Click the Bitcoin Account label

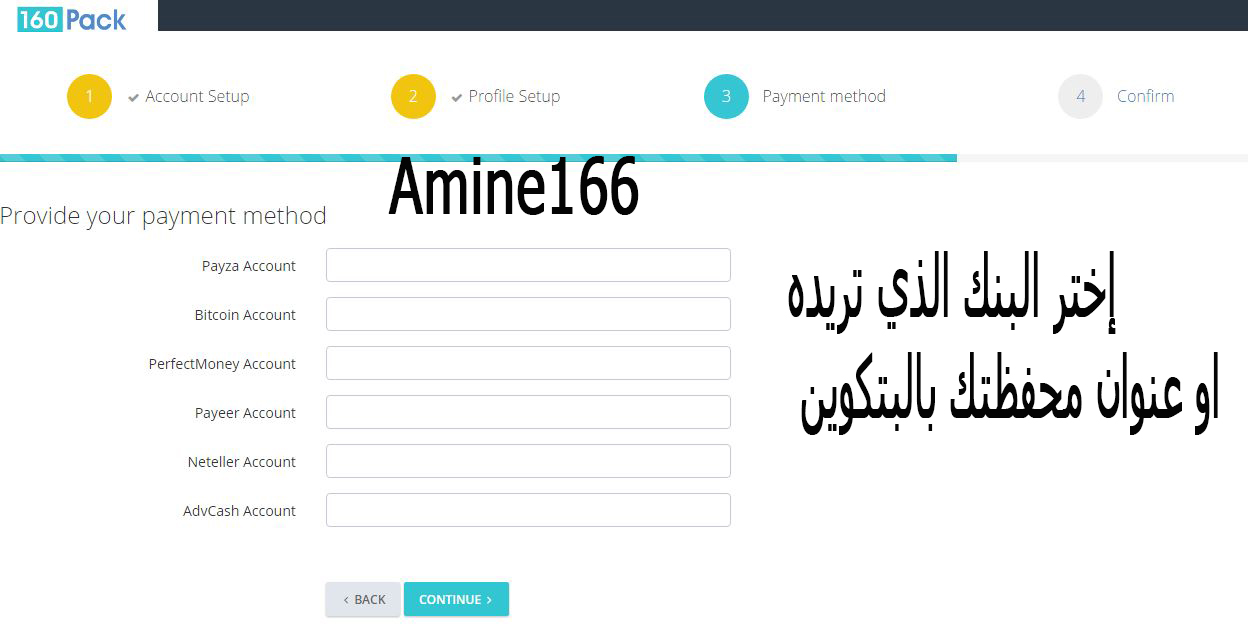point(245,315)
